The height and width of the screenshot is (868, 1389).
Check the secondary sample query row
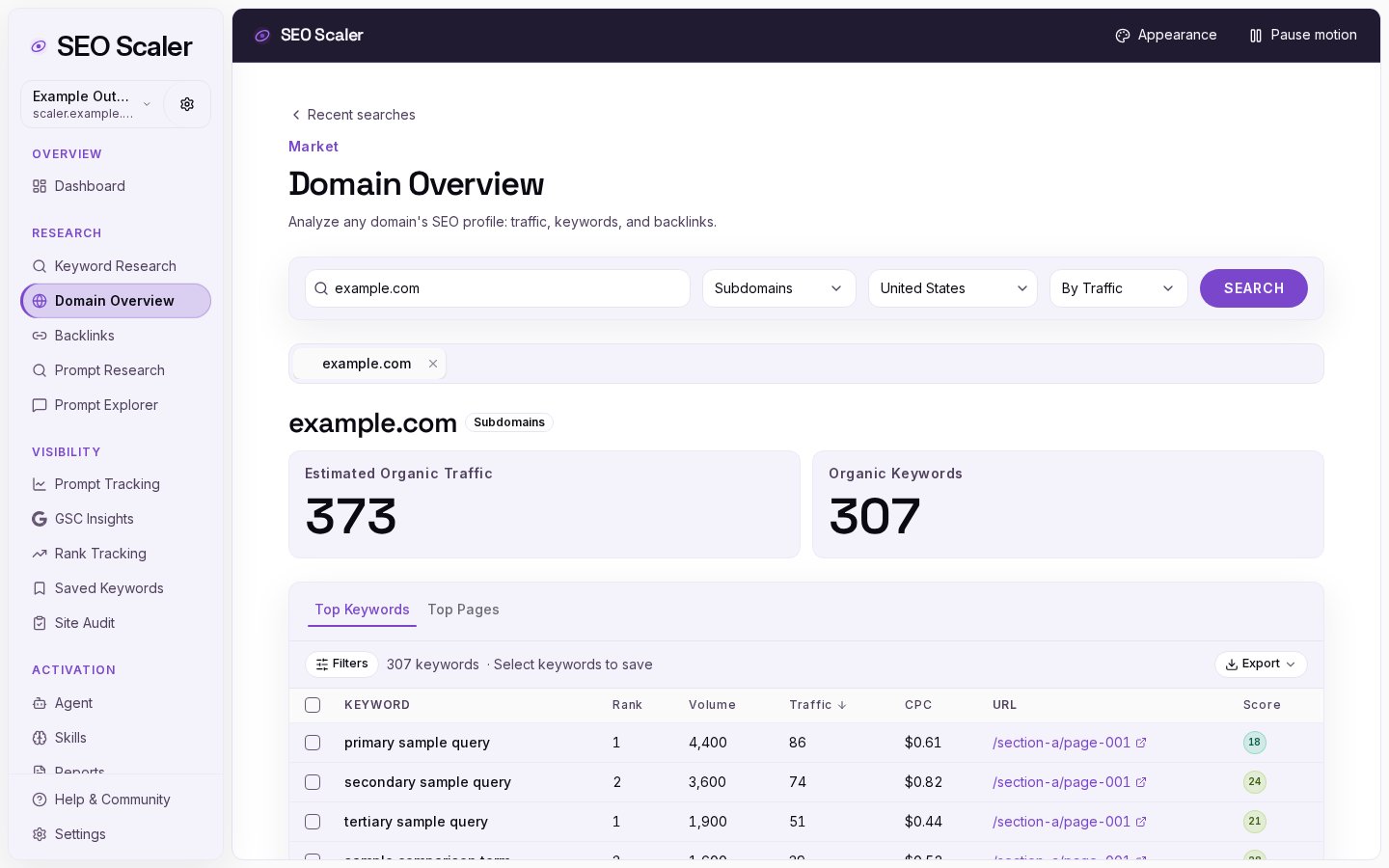[x=313, y=782]
